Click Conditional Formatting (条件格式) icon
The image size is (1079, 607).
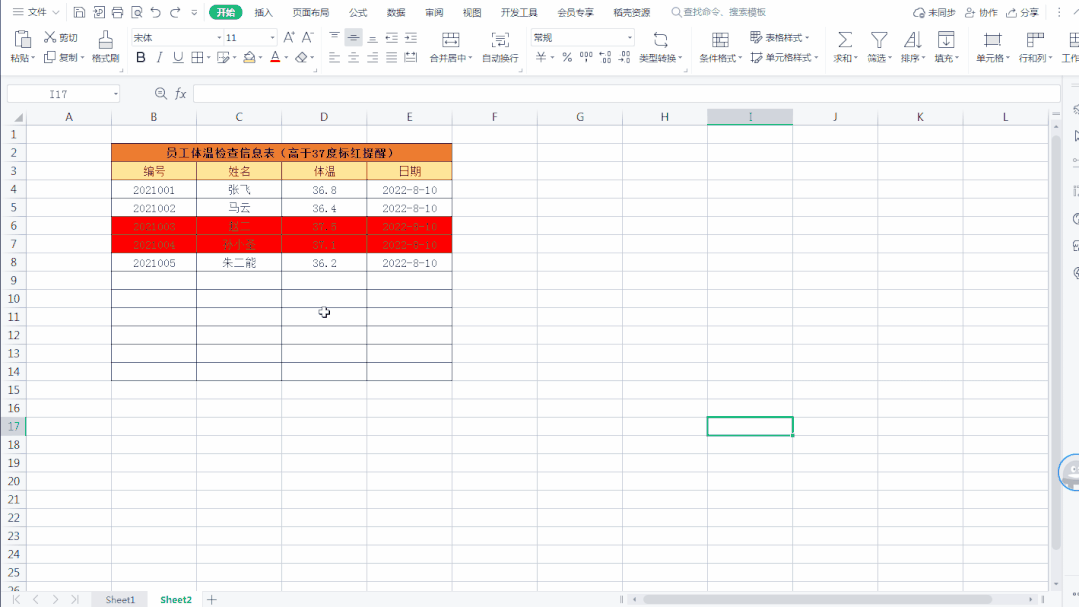(720, 39)
